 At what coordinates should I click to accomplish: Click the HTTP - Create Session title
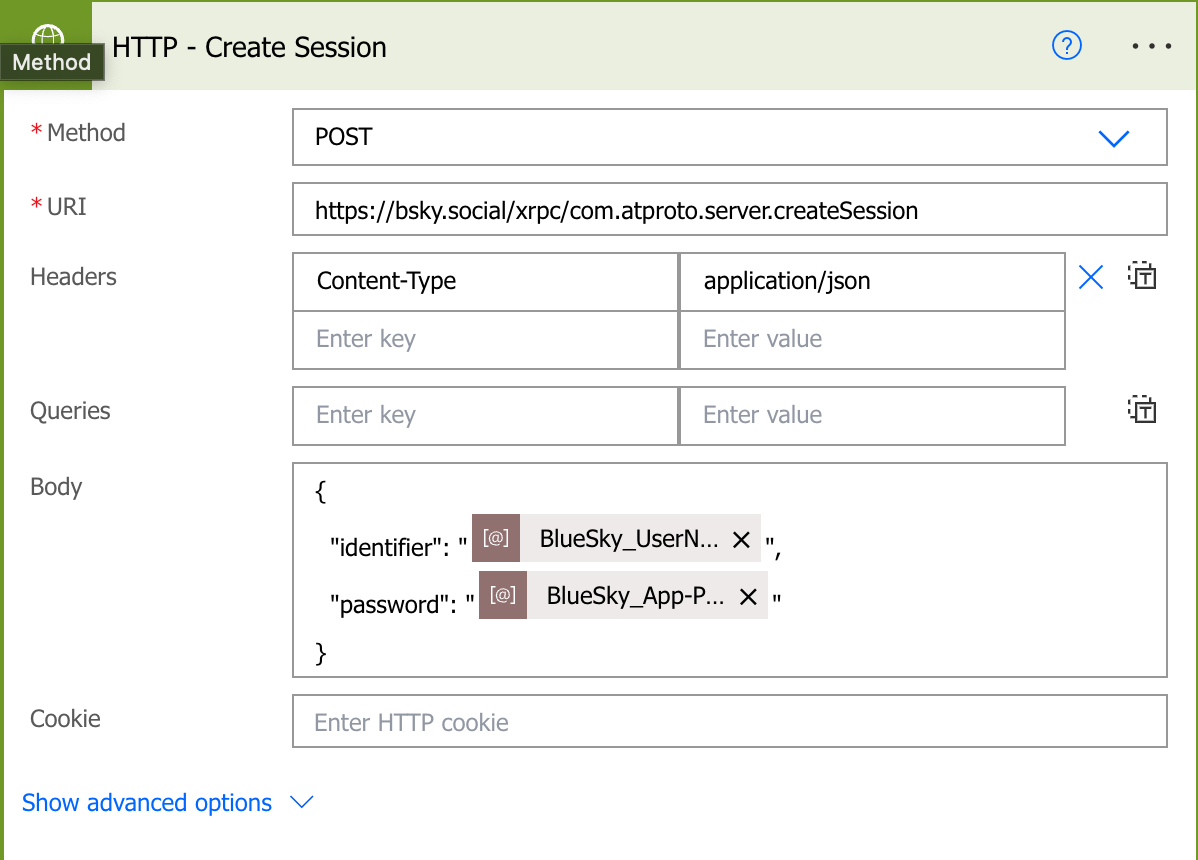(x=250, y=47)
